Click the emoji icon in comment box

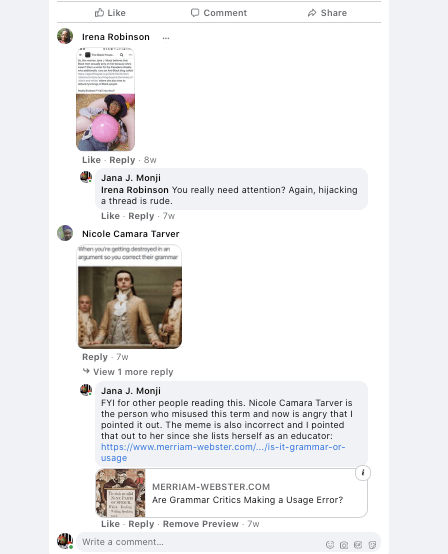(x=330, y=545)
